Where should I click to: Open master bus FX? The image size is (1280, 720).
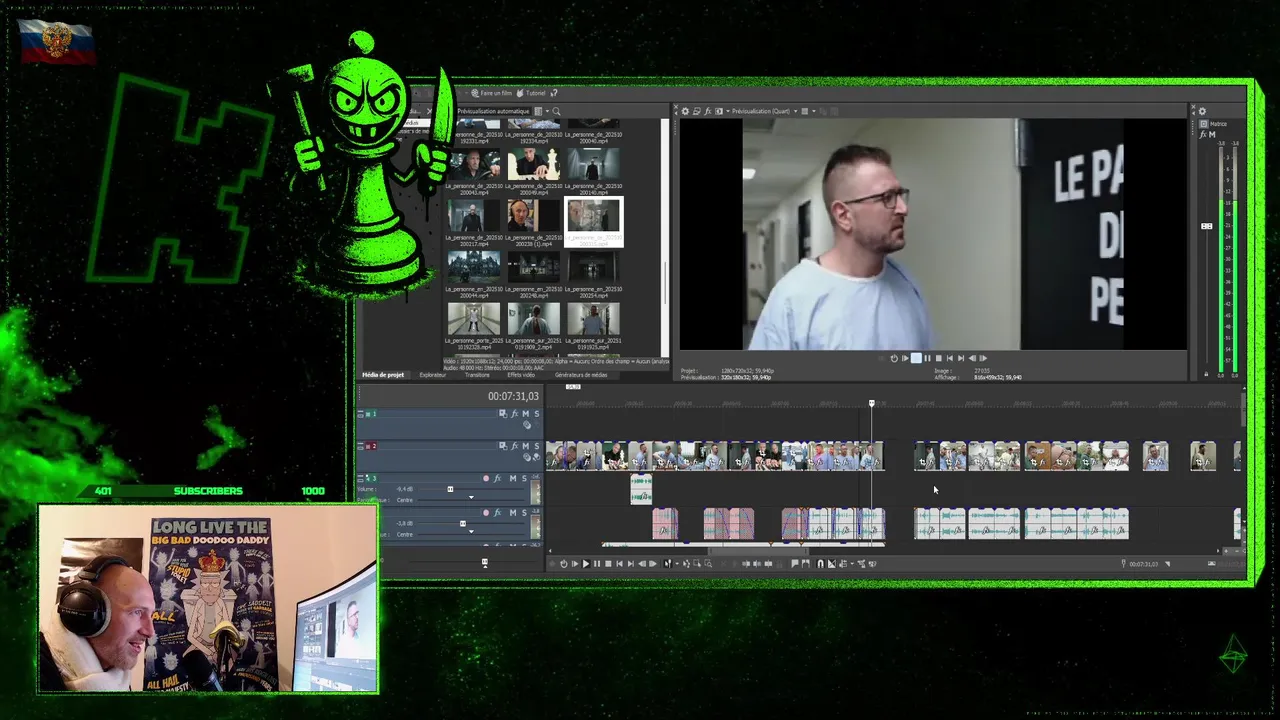(x=1203, y=135)
